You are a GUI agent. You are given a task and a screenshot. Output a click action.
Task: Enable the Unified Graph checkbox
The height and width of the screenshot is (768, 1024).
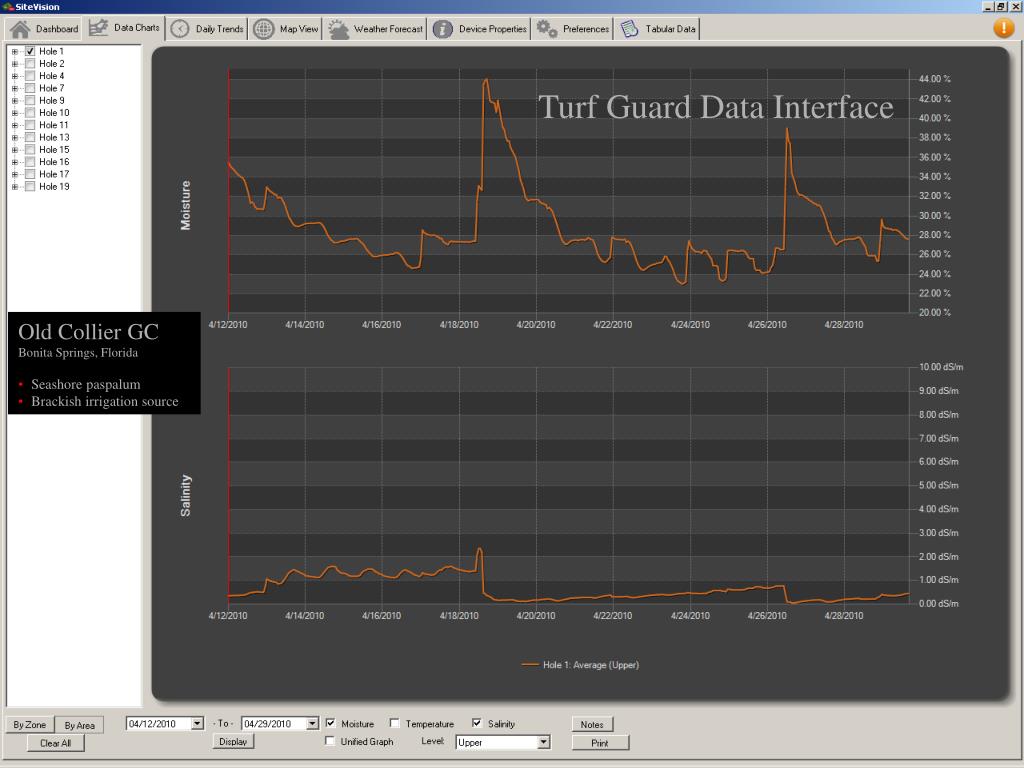[330, 741]
